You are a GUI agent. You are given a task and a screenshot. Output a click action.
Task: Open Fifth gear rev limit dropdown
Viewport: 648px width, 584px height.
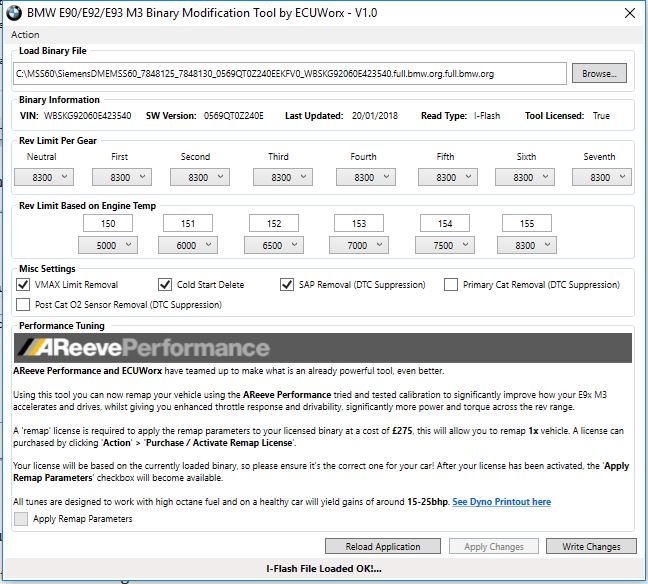click(448, 177)
